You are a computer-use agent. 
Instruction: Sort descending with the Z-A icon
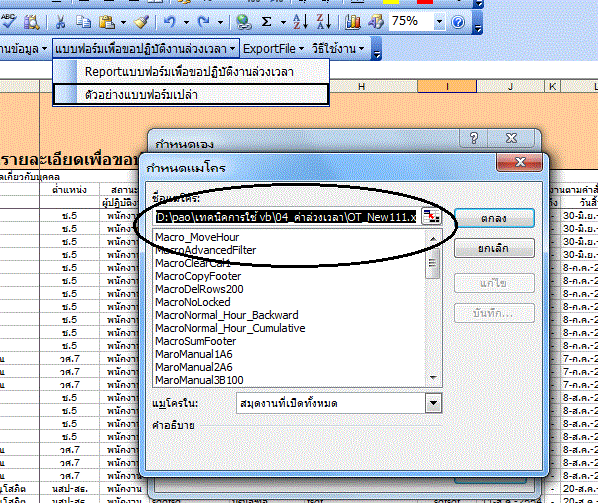[x=324, y=22]
